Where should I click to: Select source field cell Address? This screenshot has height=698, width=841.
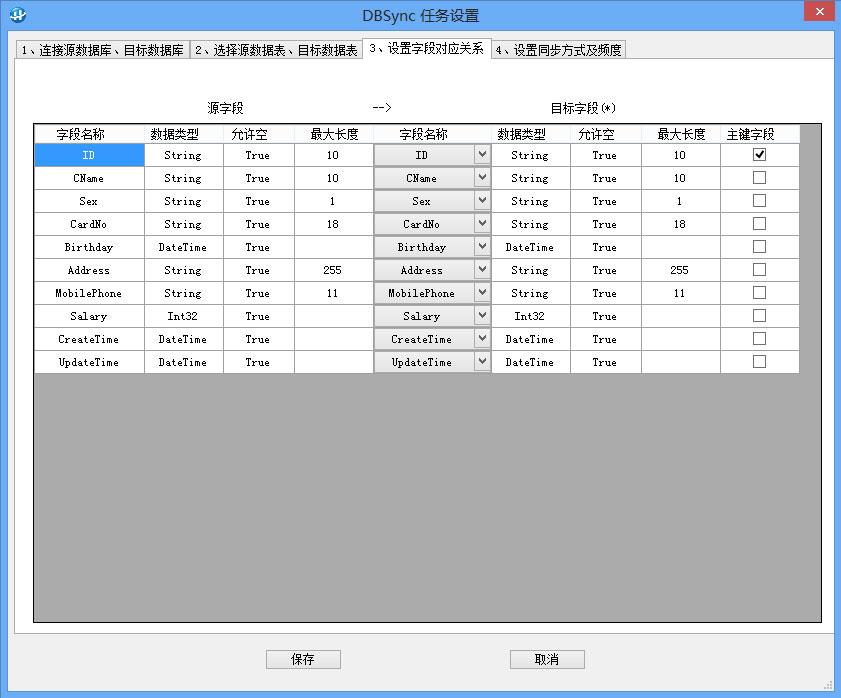click(89, 270)
